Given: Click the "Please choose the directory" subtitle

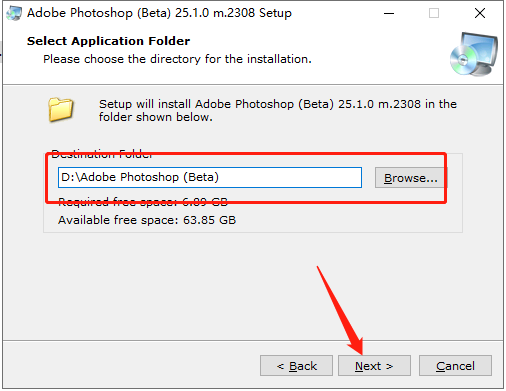Looking at the screenshot, I should (x=177, y=59).
